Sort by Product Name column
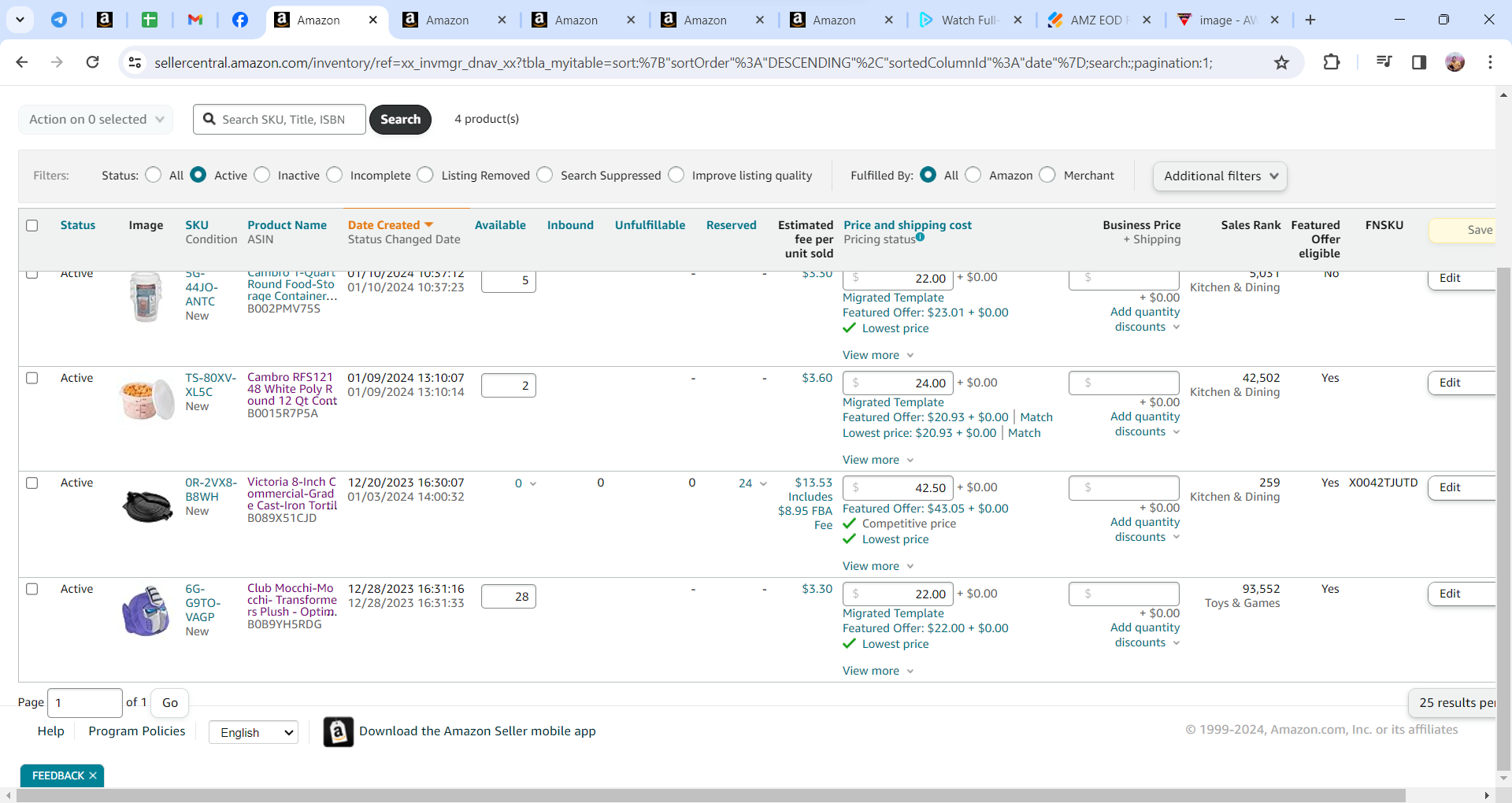 (287, 225)
